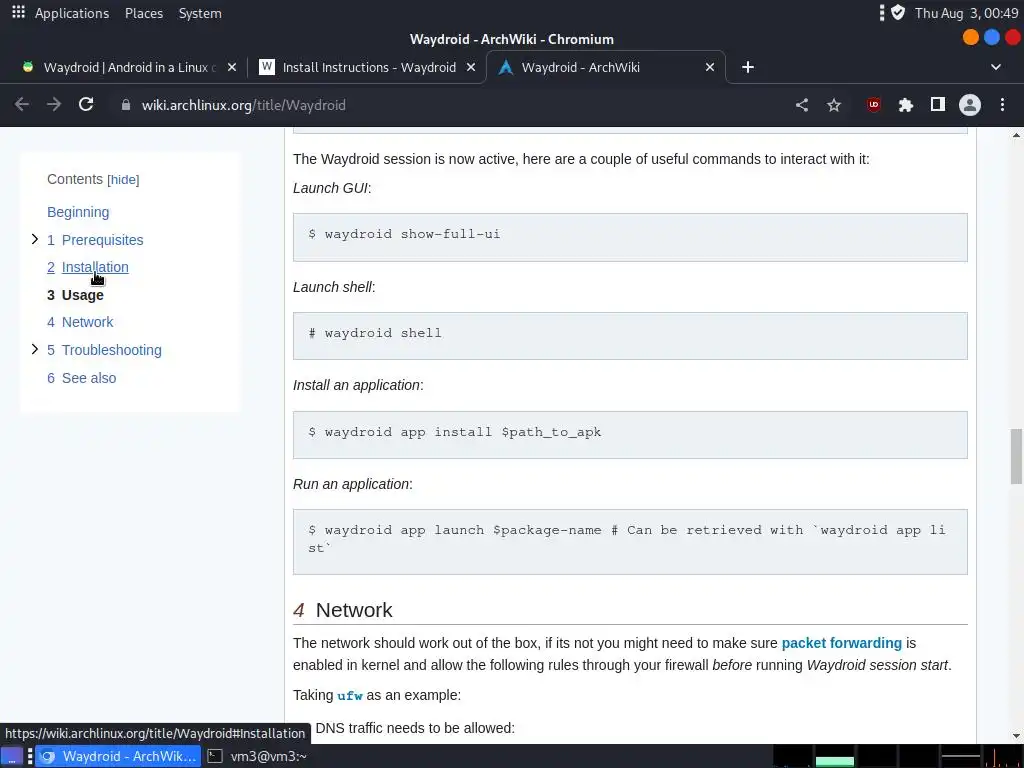This screenshot has height=768, width=1024.
Task: Reload the ArchWiki page
Action: point(86,105)
